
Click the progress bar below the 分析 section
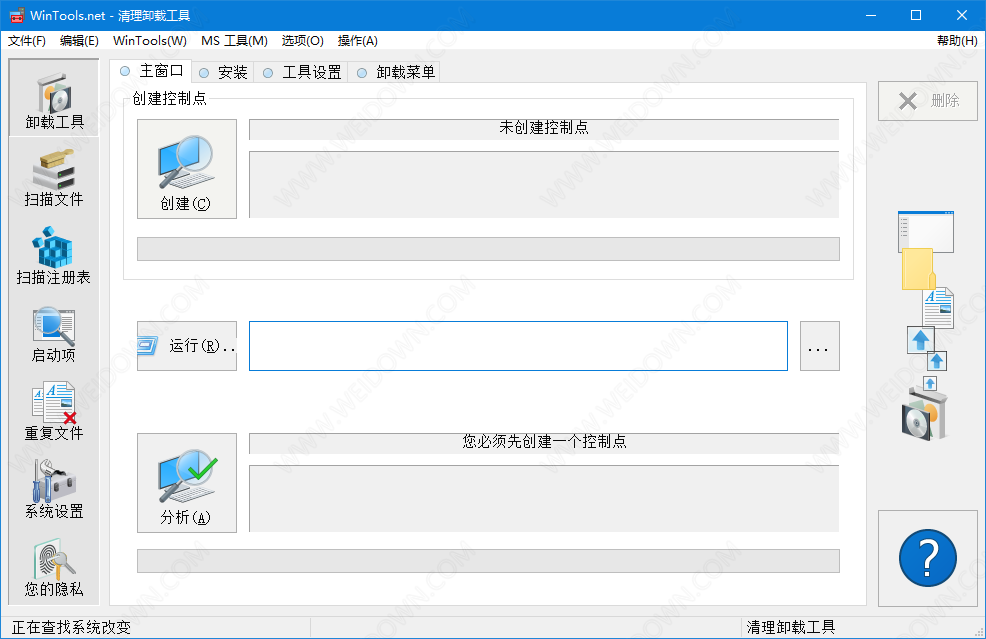coord(489,561)
